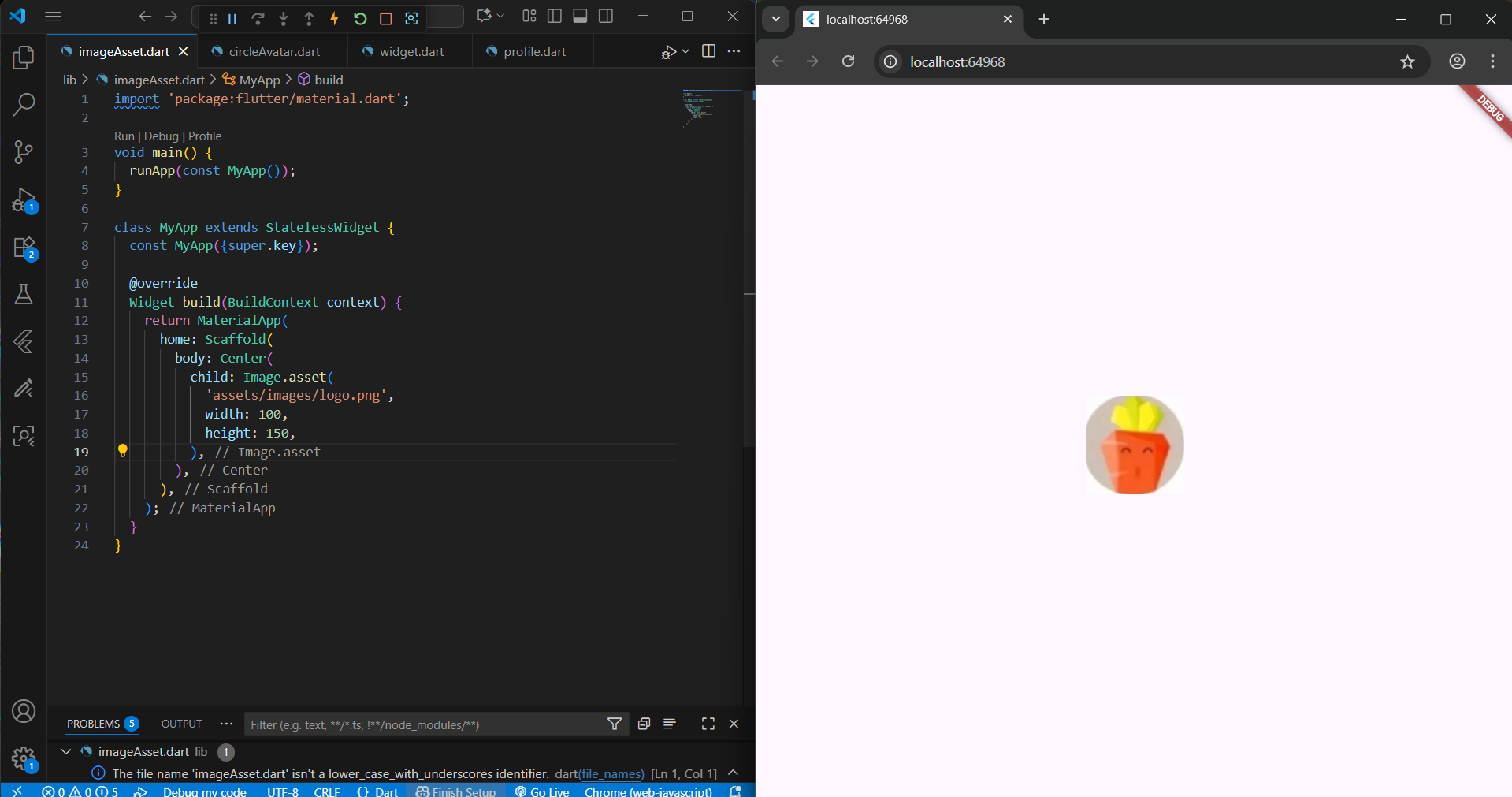Click the Go Live status button
Viewport: 1512px width, 797px height.
click(x=542, y=791)
